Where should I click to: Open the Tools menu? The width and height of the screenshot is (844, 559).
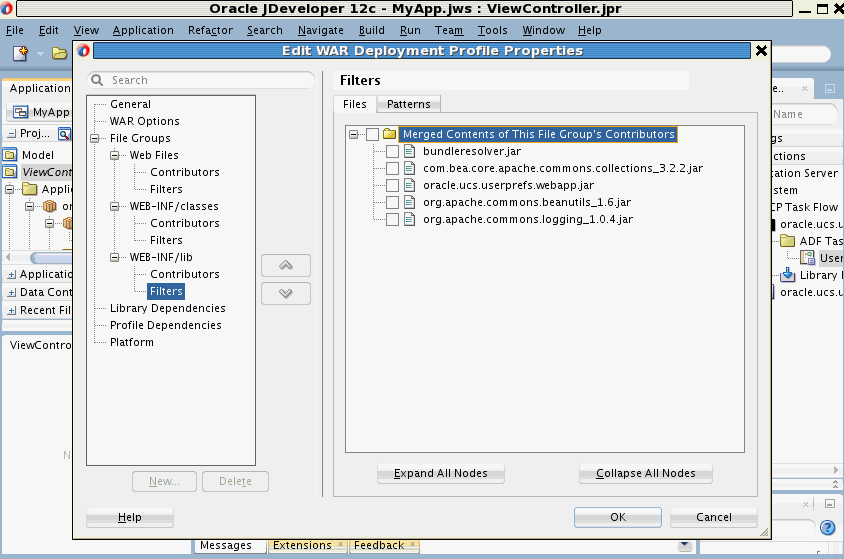click(493, 30)
